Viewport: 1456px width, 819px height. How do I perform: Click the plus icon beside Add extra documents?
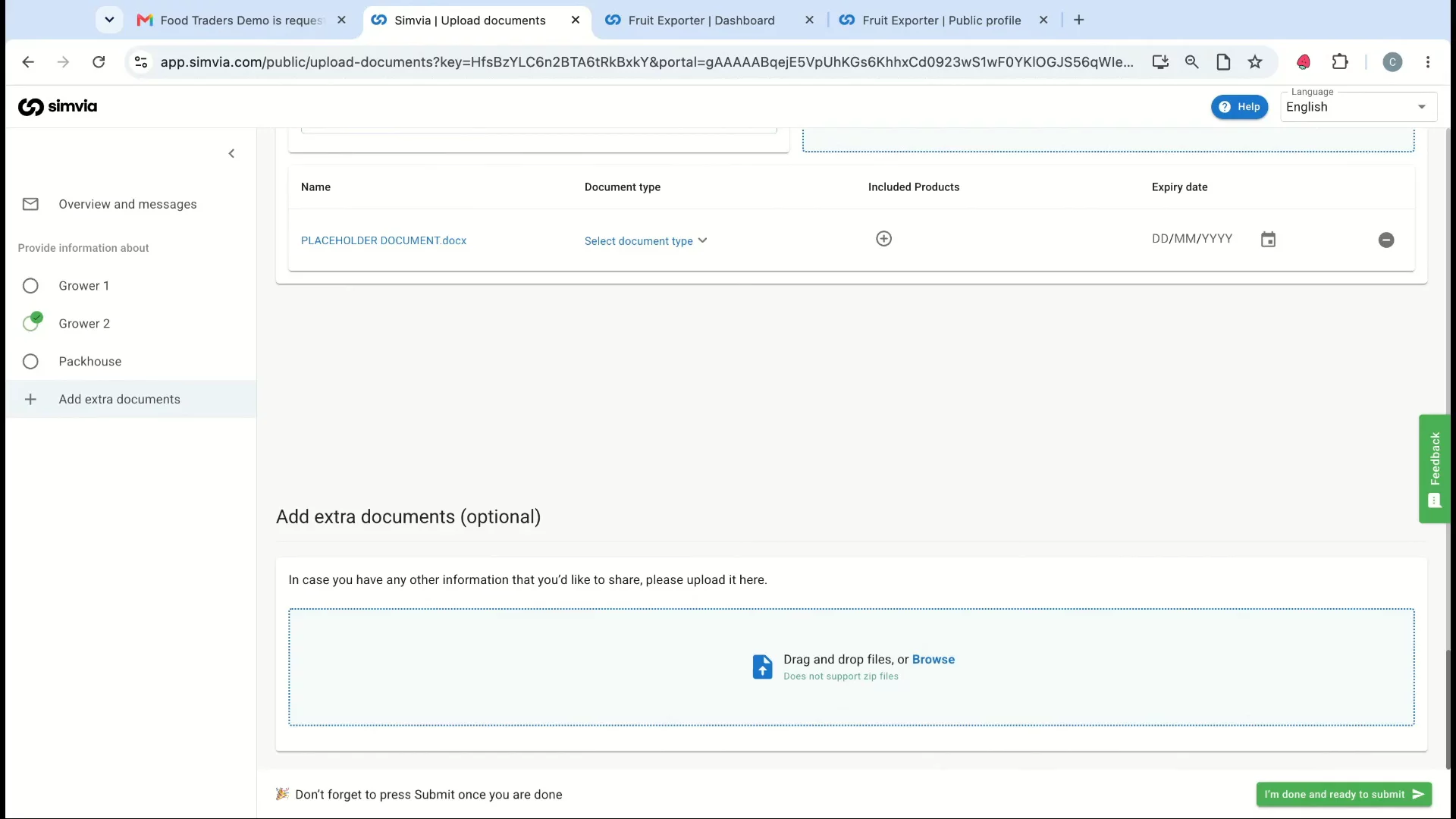pyautogui.click(x=30, y=400)
